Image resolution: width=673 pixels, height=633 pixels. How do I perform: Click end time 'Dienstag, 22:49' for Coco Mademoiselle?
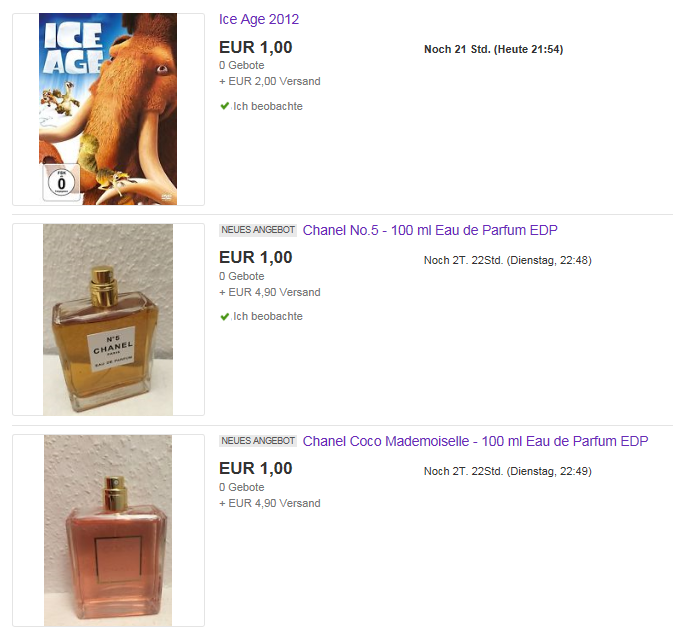tap(549, 471)
